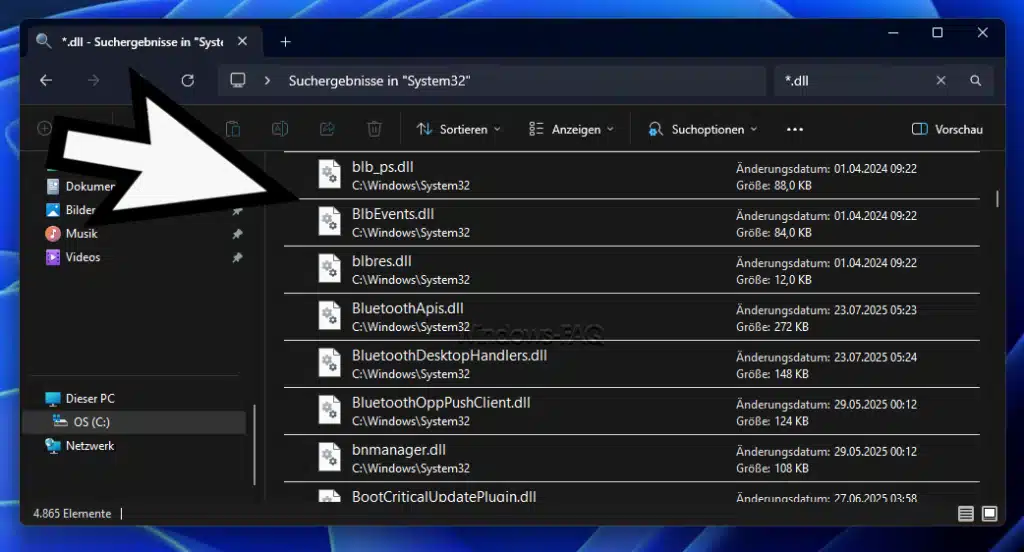The width and height of the screenshot is (1024, 552).
Task: Click the BluetoothApis.dll file icon
Action: pyautogui.click(x=329, y=316)
